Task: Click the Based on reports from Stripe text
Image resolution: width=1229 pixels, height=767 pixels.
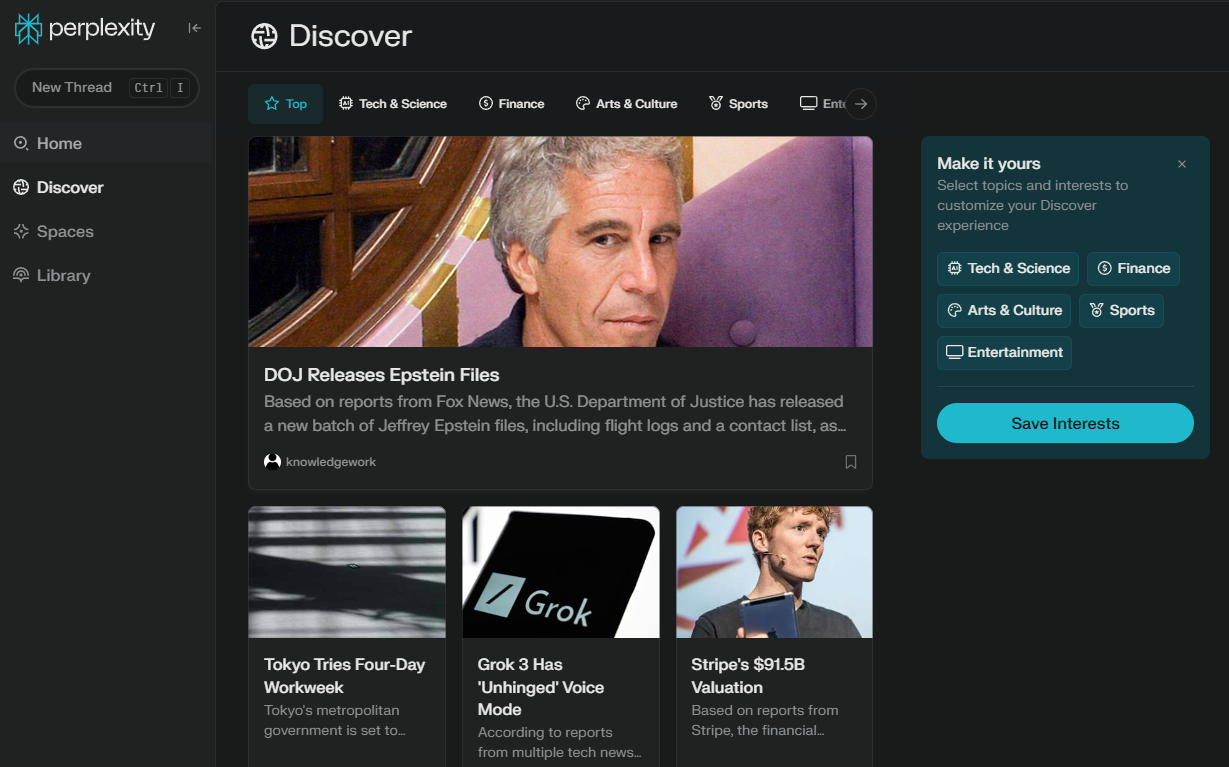Action: (765, 721)
